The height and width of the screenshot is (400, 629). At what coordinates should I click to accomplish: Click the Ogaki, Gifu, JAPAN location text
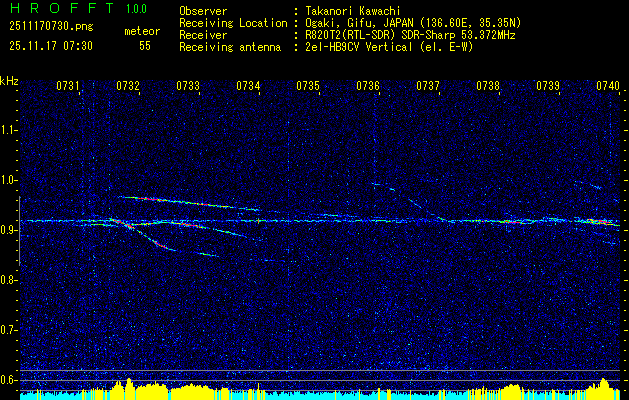pos(413,23)
